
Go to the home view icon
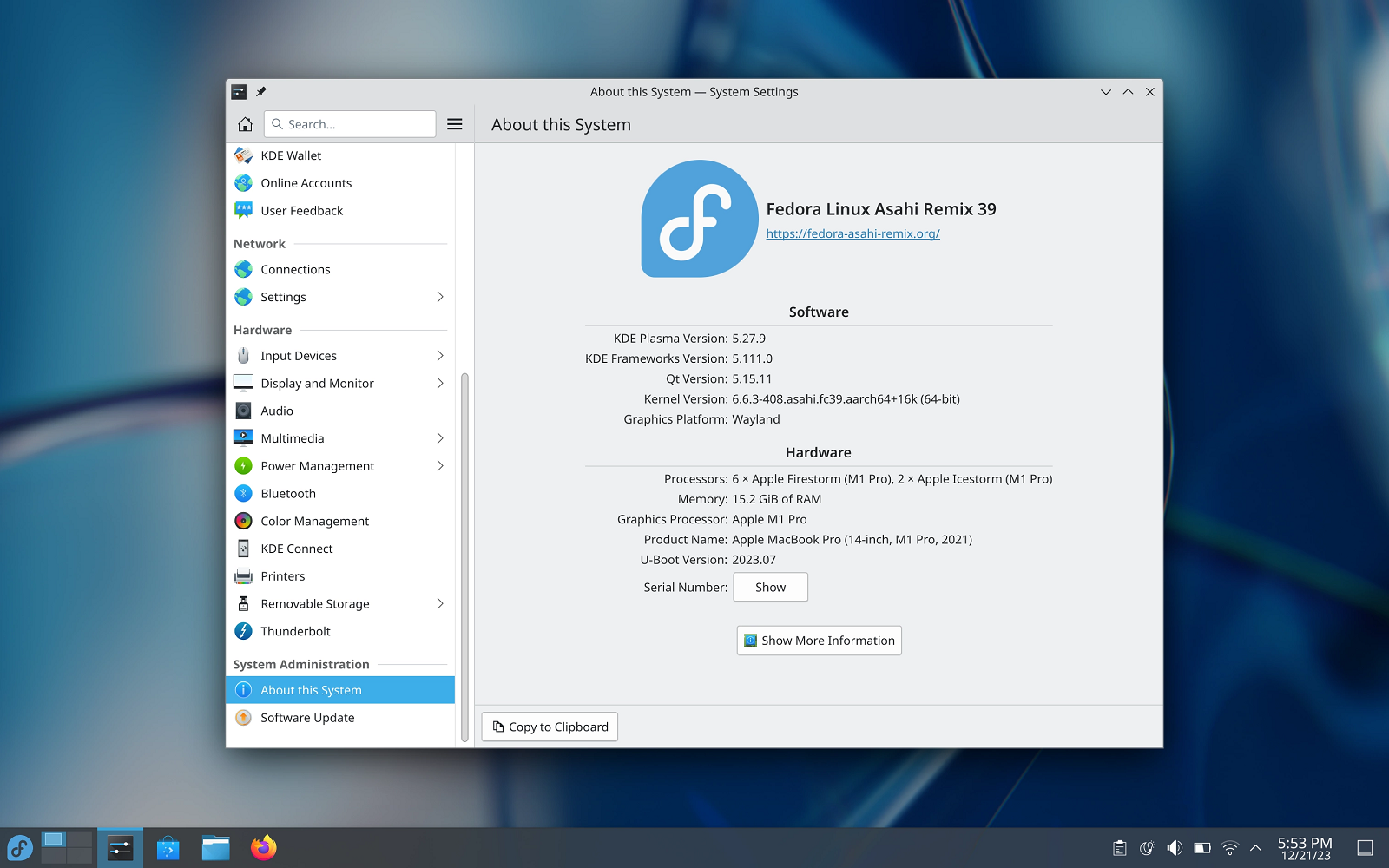[245, 124]
